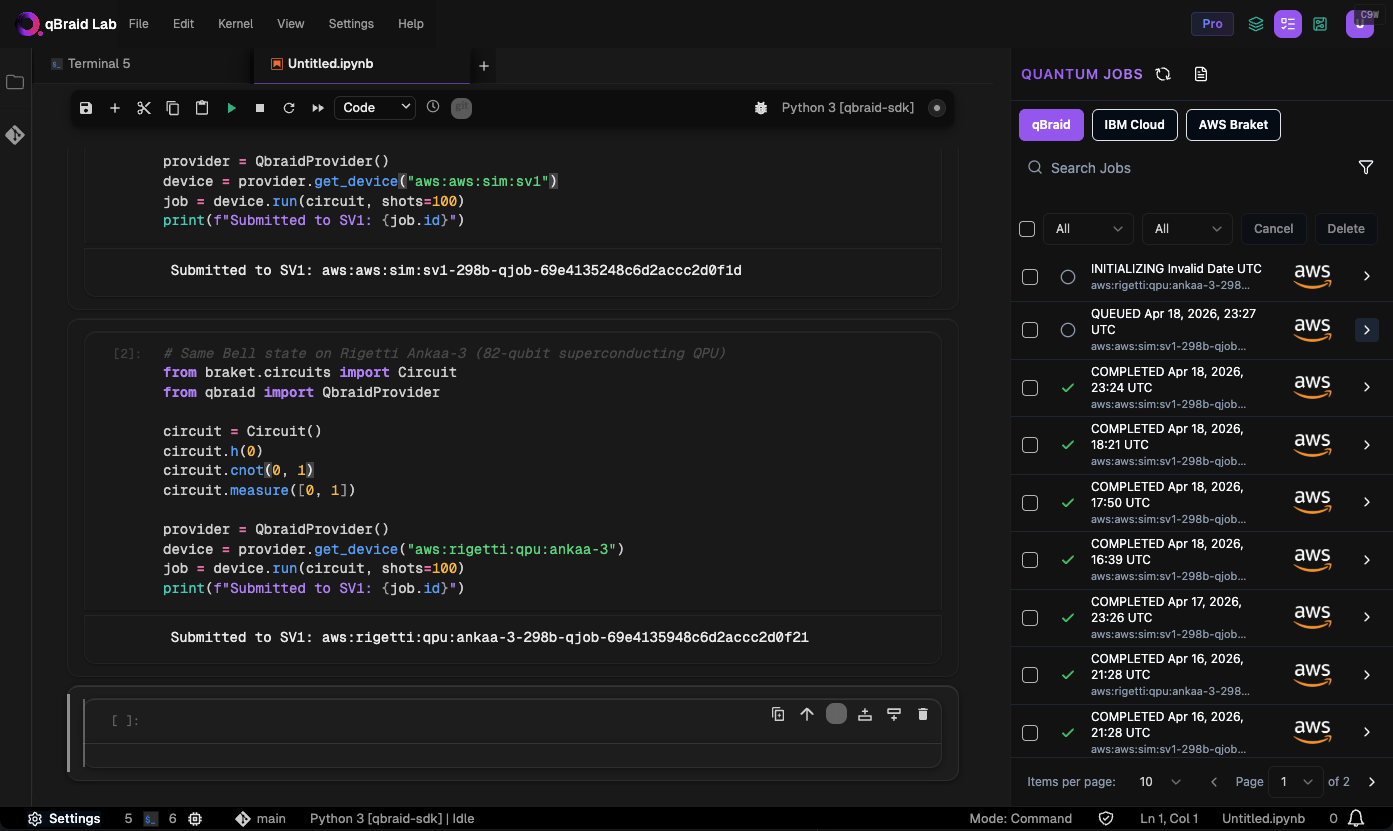Open the File menu
The width and height of the screenshot is (1393, 831).
coord(139,23)
